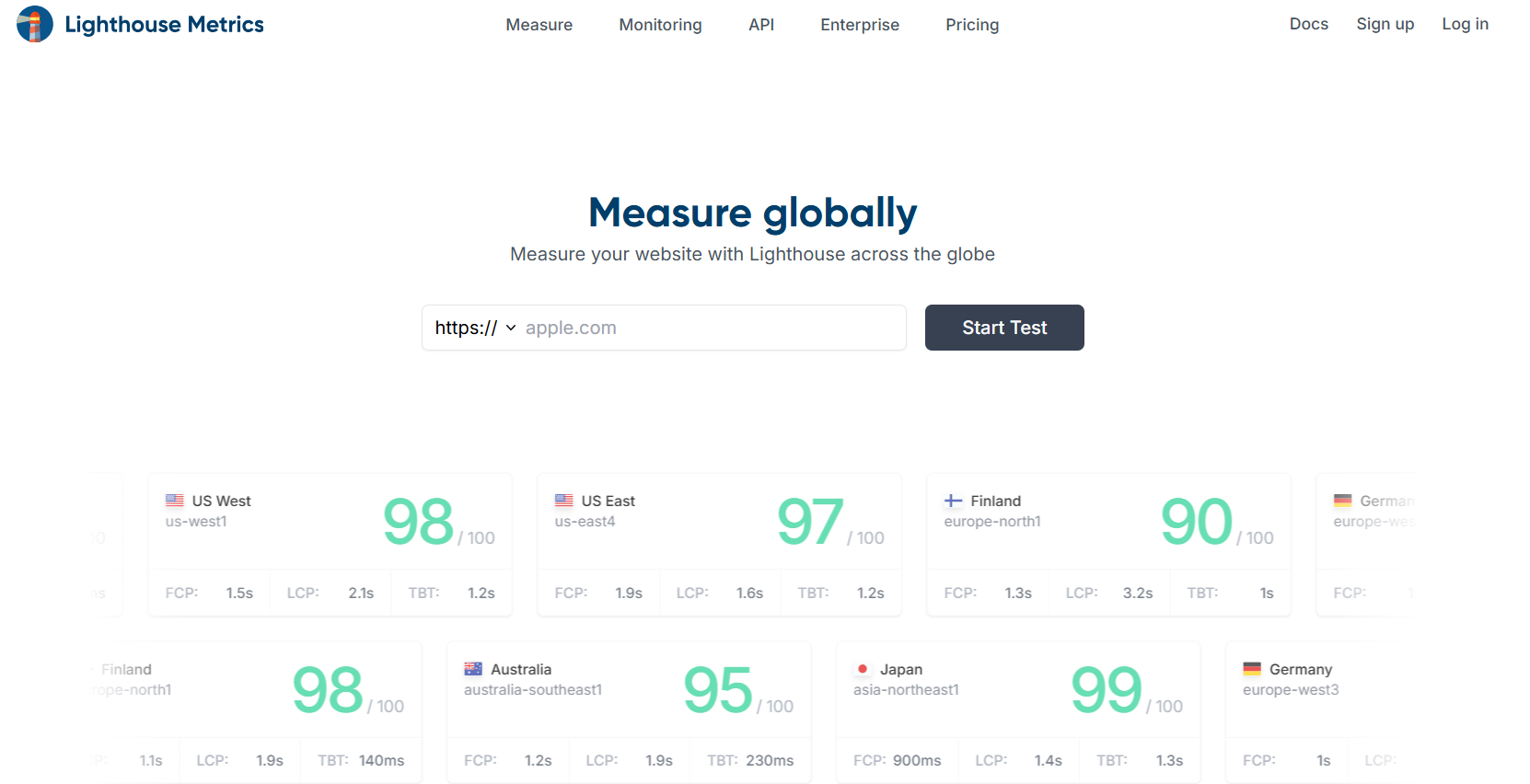Click the Germany flag on europe-west3 card
This screenshot has width=1530, height=784.
(x=1252, y=669)
